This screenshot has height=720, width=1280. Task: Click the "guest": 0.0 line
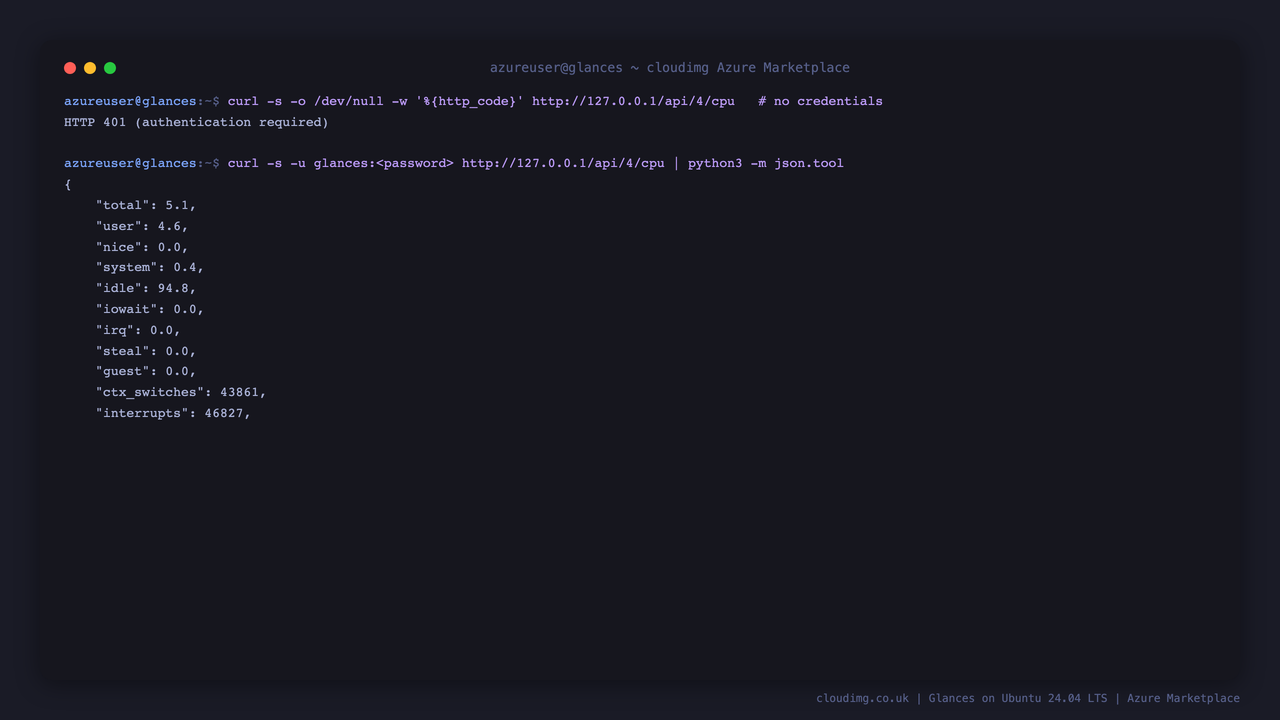pyautogui.click(x=146, y=371)
